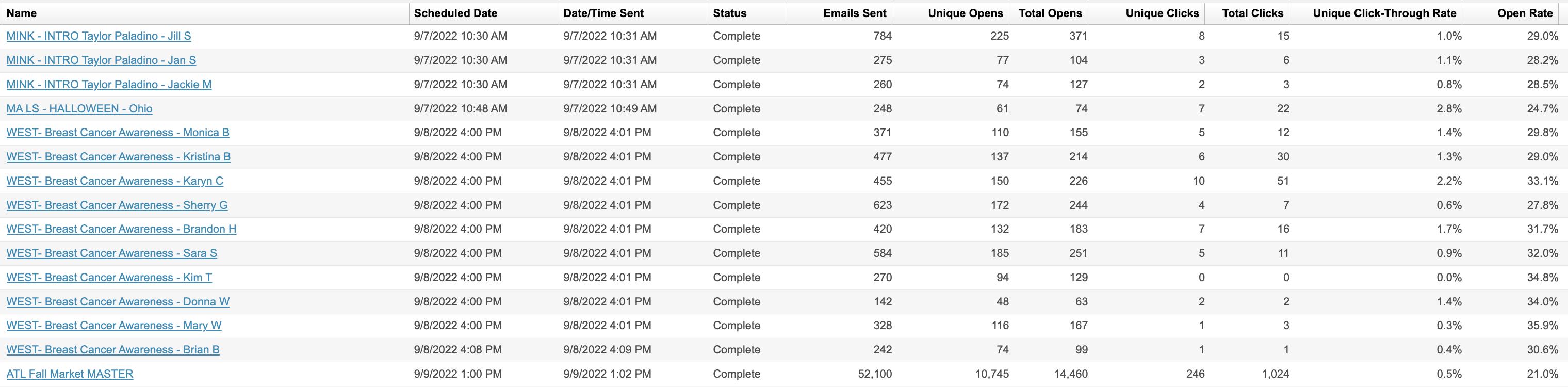The image size is (1568, 387).
Task: Open Breast Cancer Awareness - Brandon H
Action: click(121, 229)
